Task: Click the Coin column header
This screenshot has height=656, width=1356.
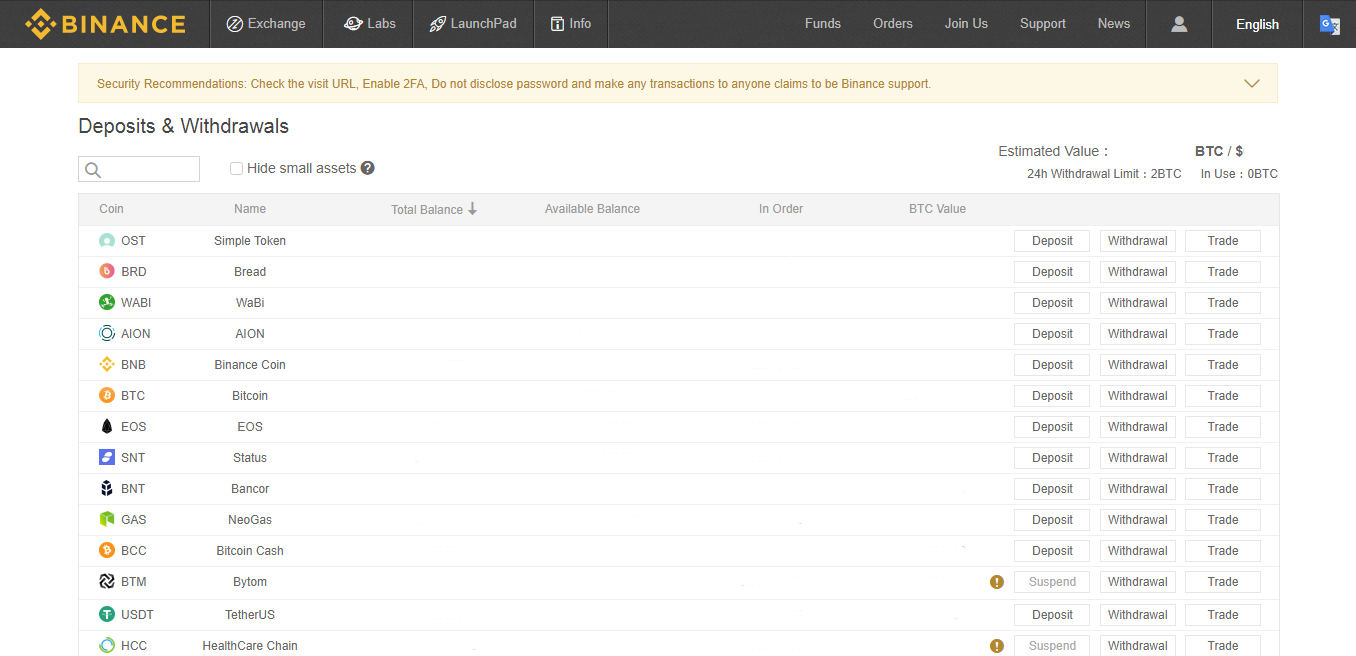Action: pos(112,209)
